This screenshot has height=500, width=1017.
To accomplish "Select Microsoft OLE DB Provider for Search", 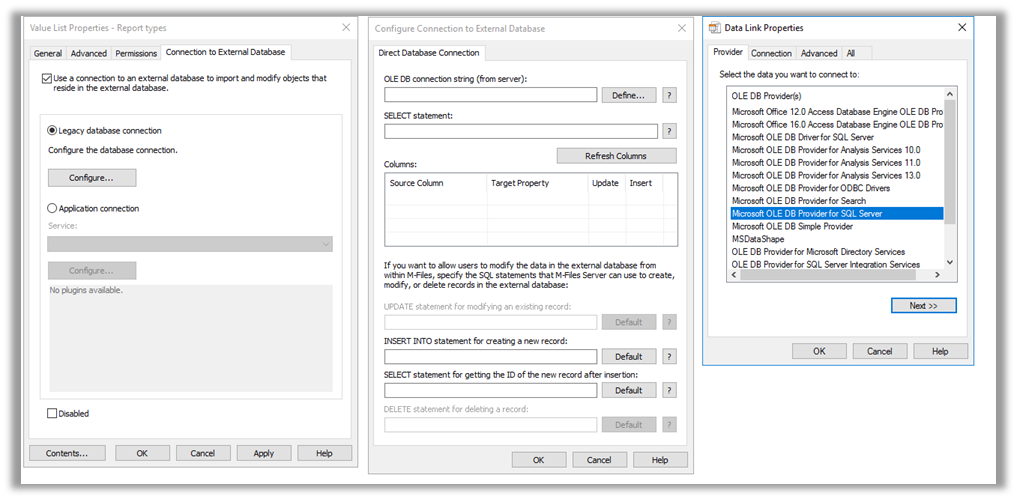I will [798, 201].
